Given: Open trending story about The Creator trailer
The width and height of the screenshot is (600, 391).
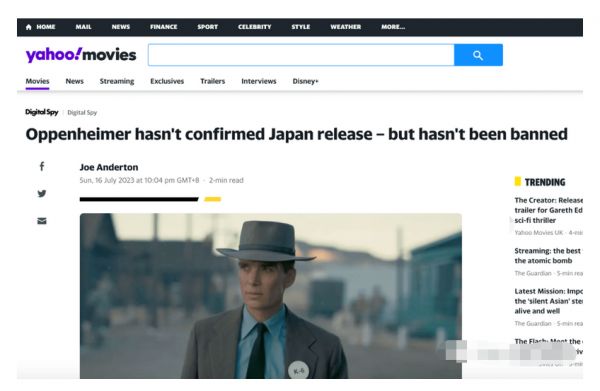Looking at the screenshot, I should (x=548, y=210).
